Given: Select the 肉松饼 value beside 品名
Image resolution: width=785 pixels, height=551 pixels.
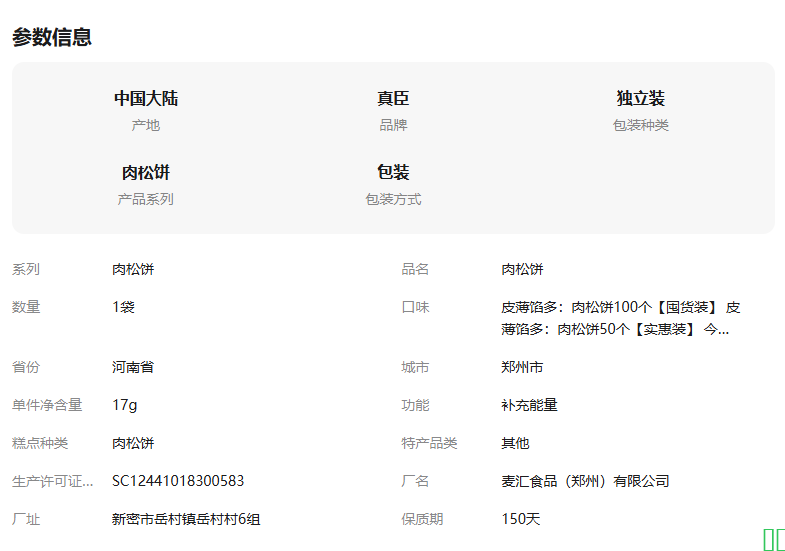Looking at the screenshot, I should pyautogui.click(x=522, y=269).
